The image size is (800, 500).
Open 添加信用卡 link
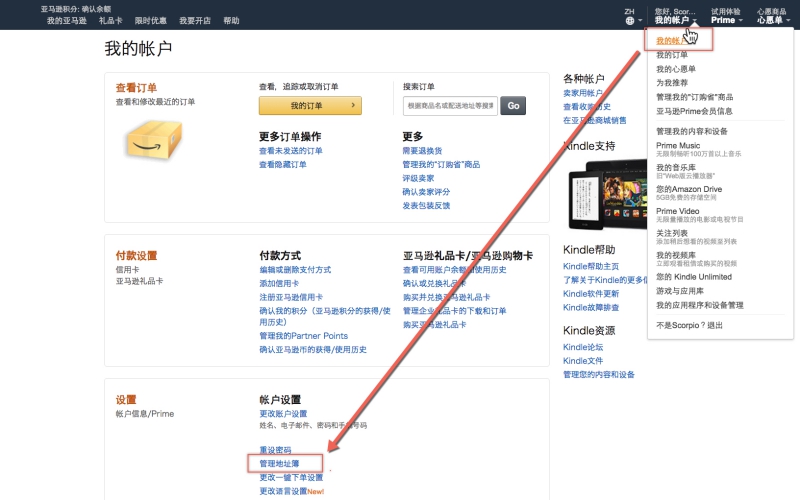279,284
